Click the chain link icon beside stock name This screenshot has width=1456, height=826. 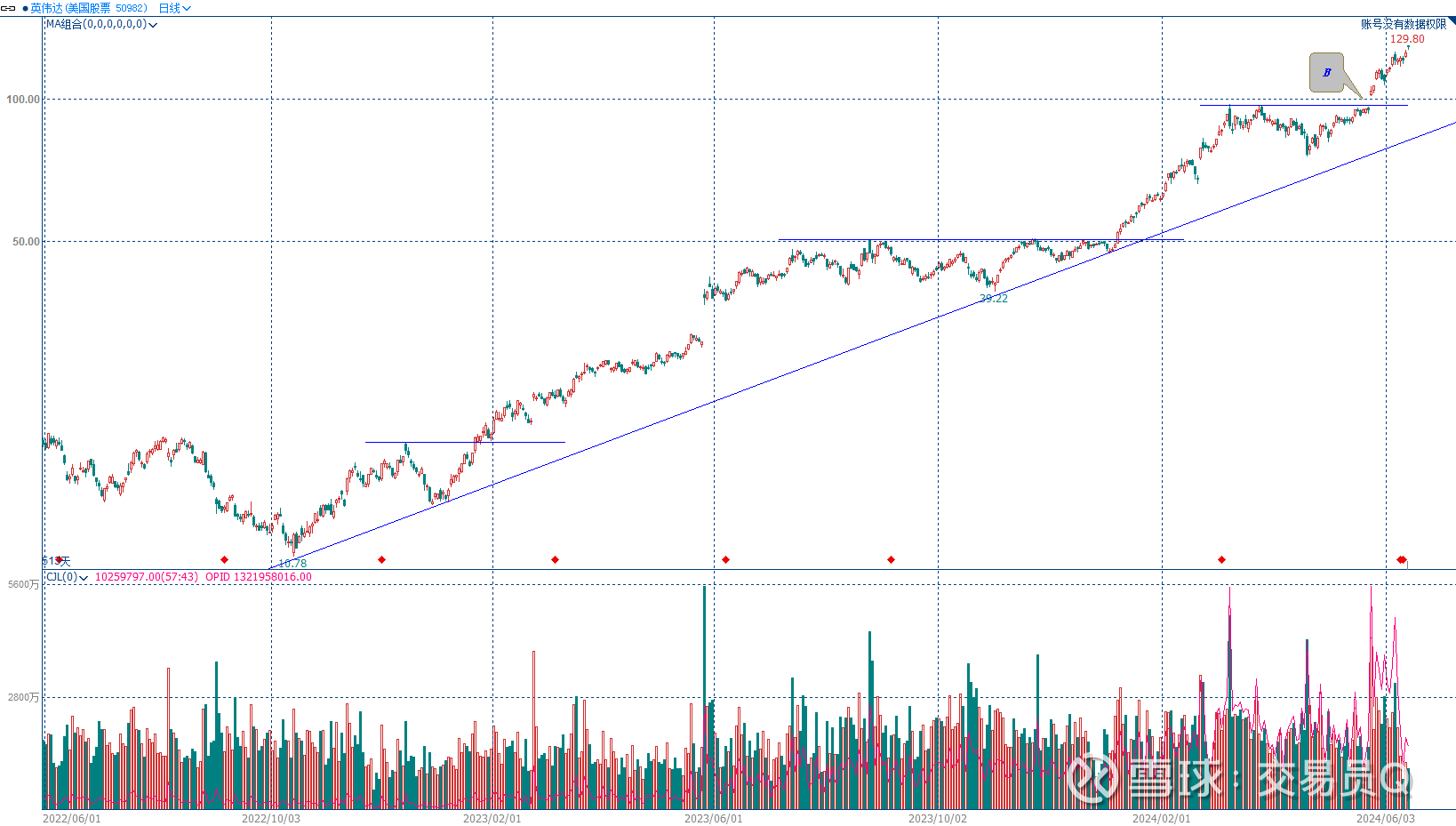(x=8, y=8)
